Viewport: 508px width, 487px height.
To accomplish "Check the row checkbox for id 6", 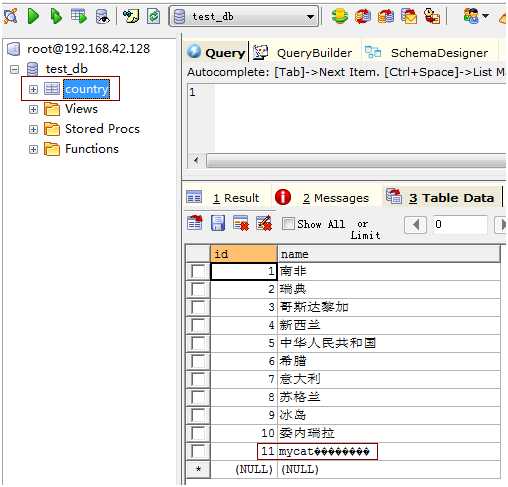I will (x=198, y=361).
